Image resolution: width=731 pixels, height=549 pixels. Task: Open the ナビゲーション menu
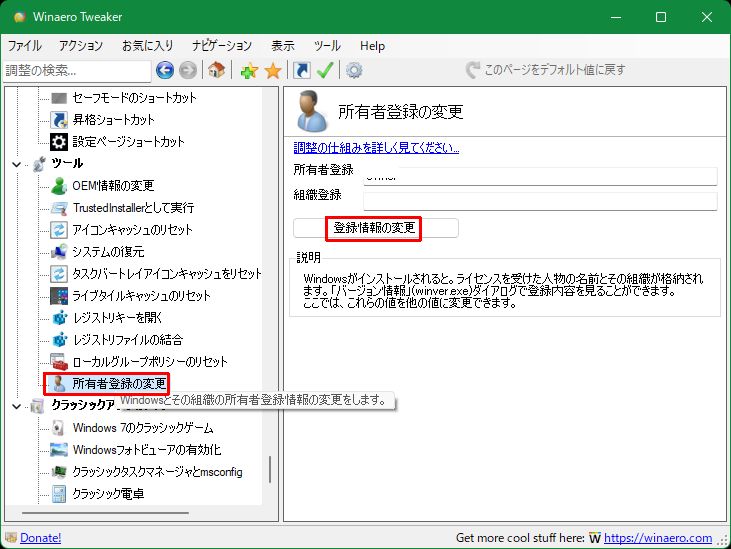point(222,46)
